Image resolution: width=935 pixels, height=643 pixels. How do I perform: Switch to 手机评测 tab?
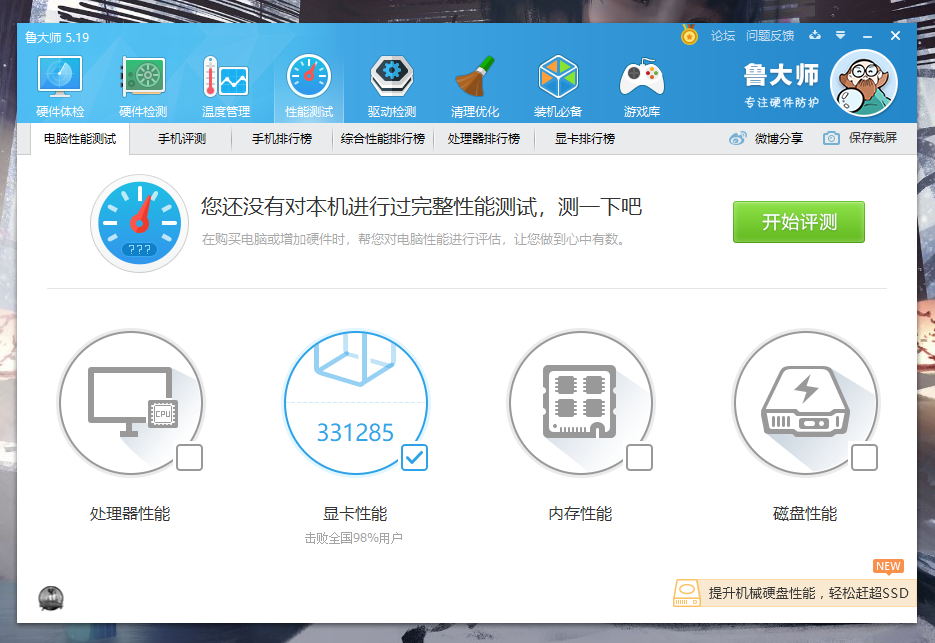[x=182, y=139]
